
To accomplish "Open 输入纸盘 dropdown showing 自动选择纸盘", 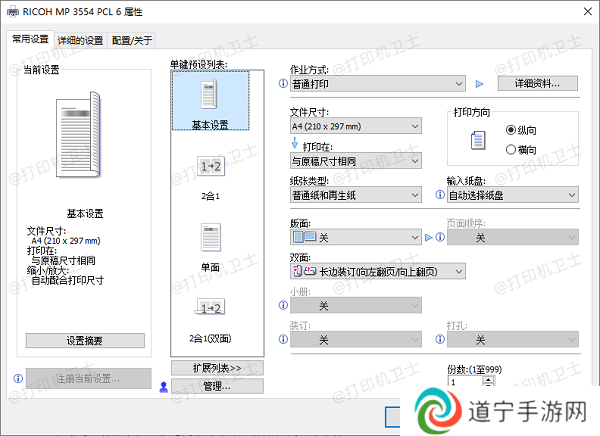I will [x=513, y=195].
